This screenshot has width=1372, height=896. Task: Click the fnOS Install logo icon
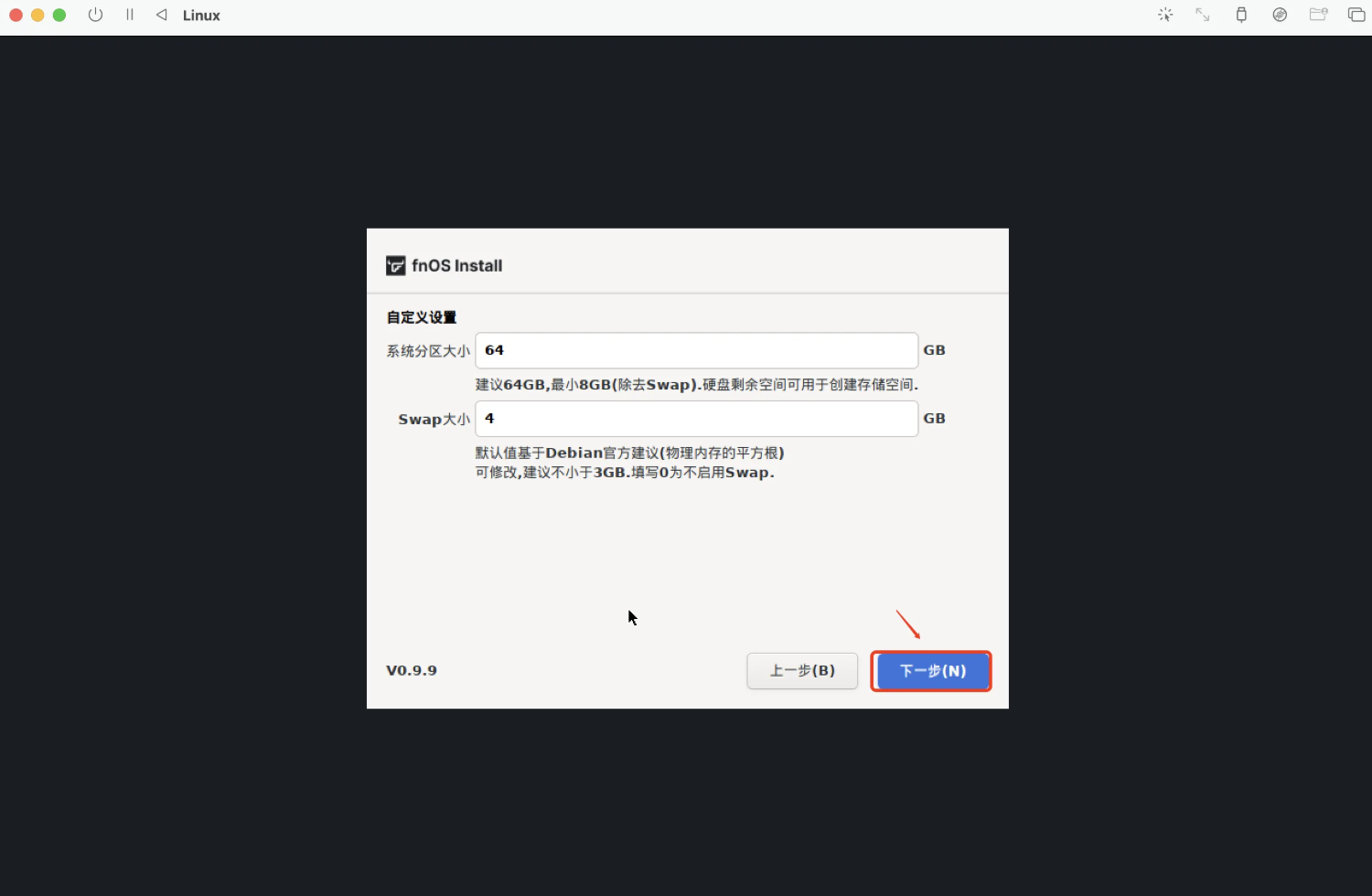[396, 266]
